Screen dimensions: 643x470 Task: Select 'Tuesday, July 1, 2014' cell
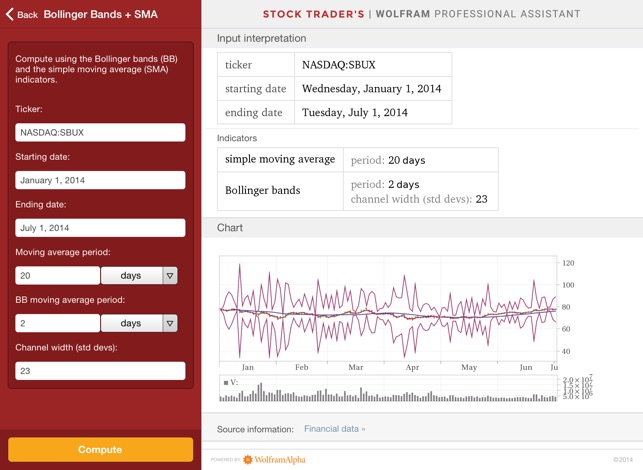click(x=373, y=112)
